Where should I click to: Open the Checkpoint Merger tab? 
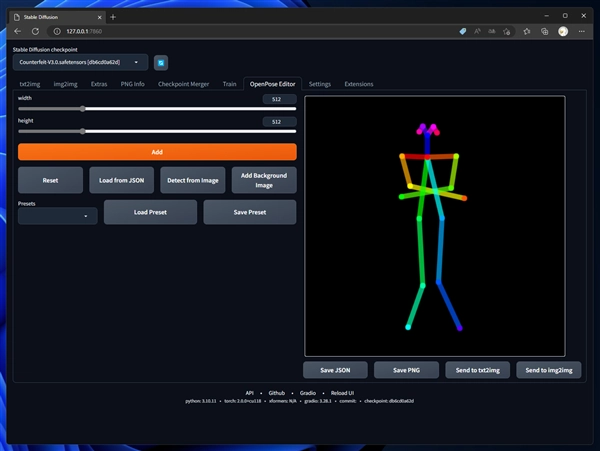[183, 84]
